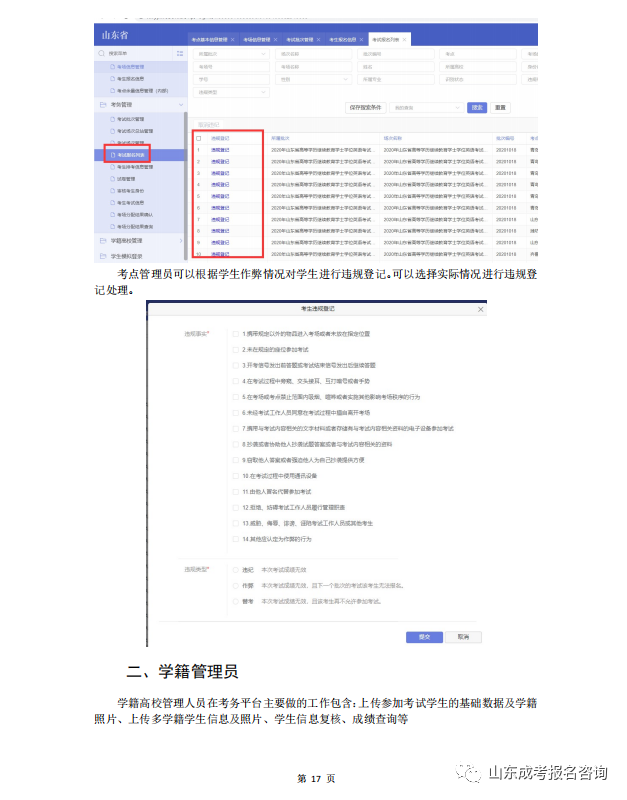This screenshot has width=627, height=800.
Task: Click the file icon beside sidebar 考试批次管理
Action: (113, 119)
